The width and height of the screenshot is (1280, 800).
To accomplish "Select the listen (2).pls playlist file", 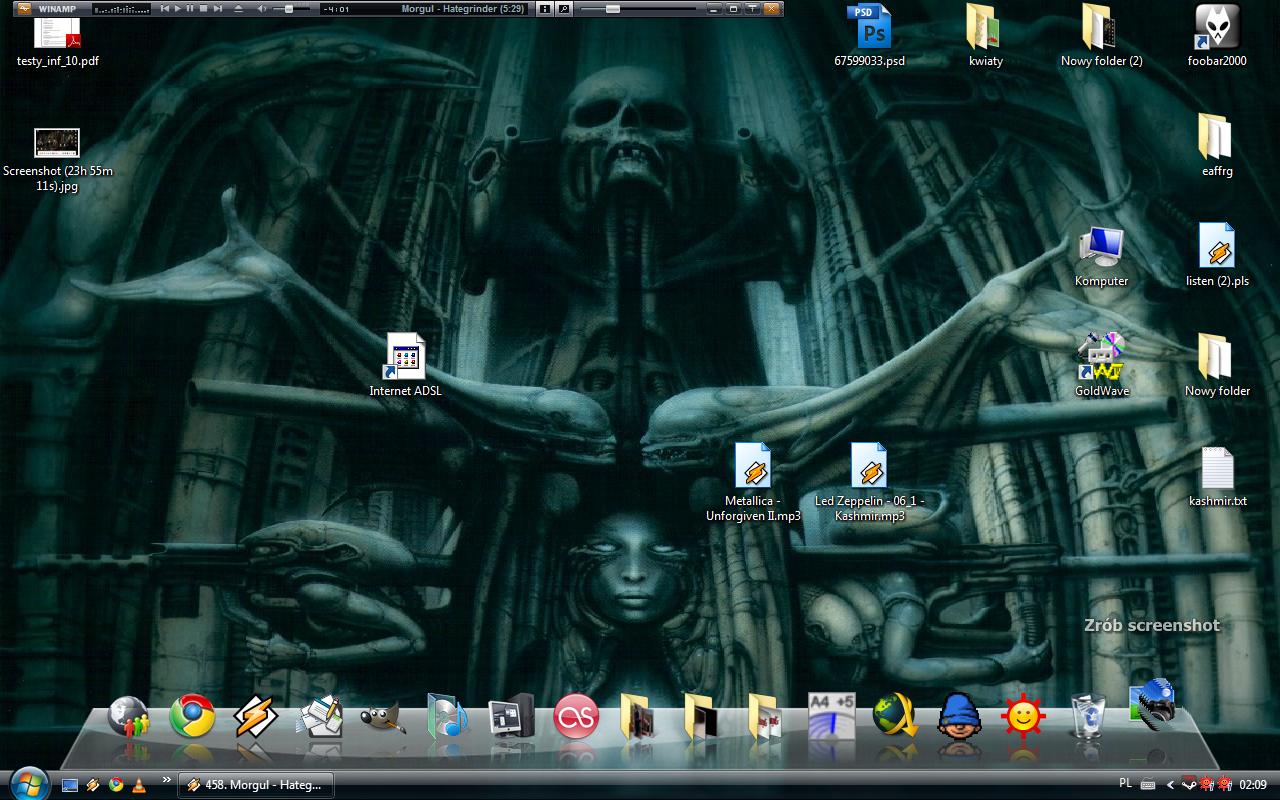I will [x=1217, y=256].
